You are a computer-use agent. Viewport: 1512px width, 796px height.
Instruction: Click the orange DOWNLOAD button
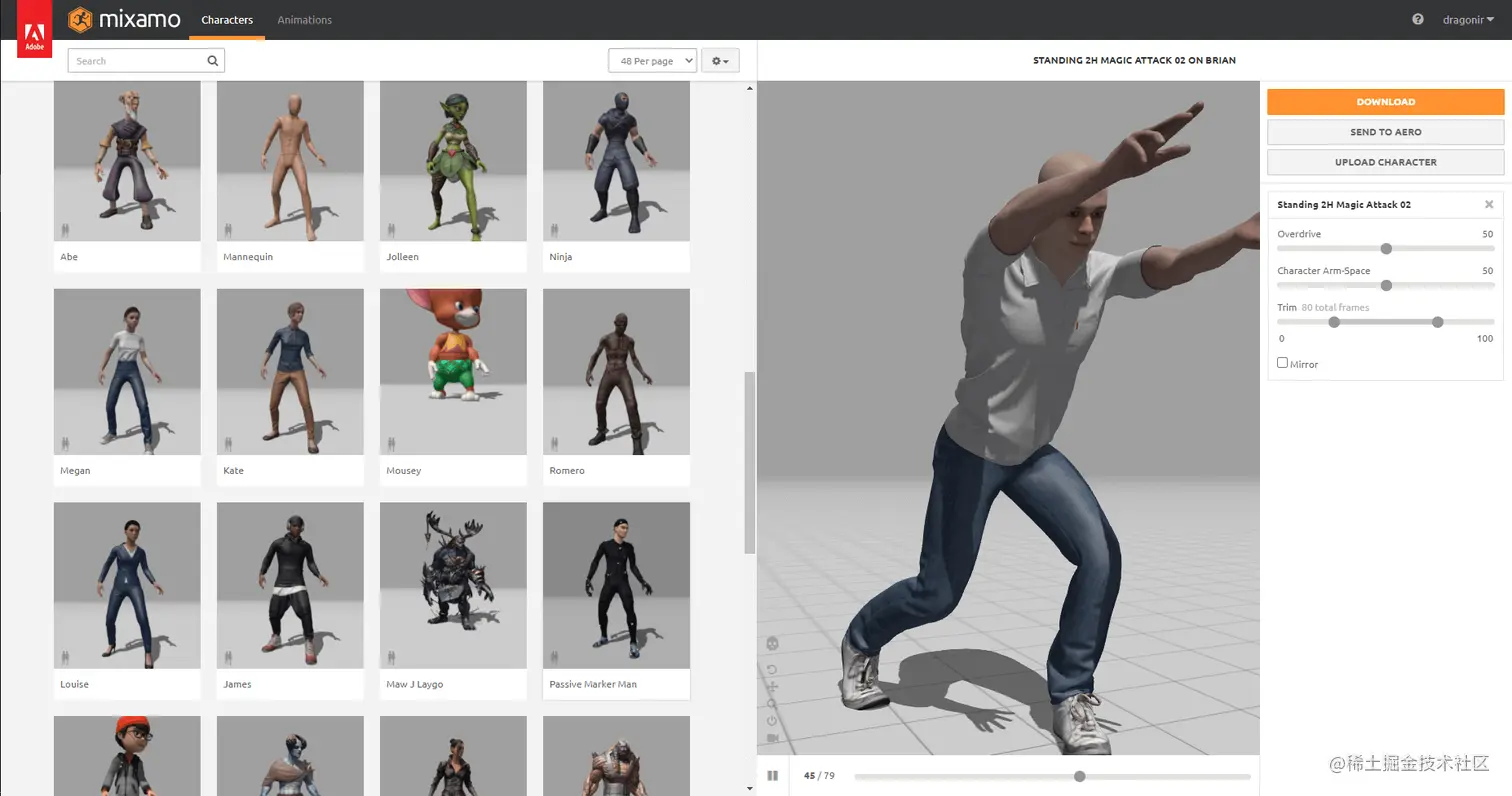1385,102
